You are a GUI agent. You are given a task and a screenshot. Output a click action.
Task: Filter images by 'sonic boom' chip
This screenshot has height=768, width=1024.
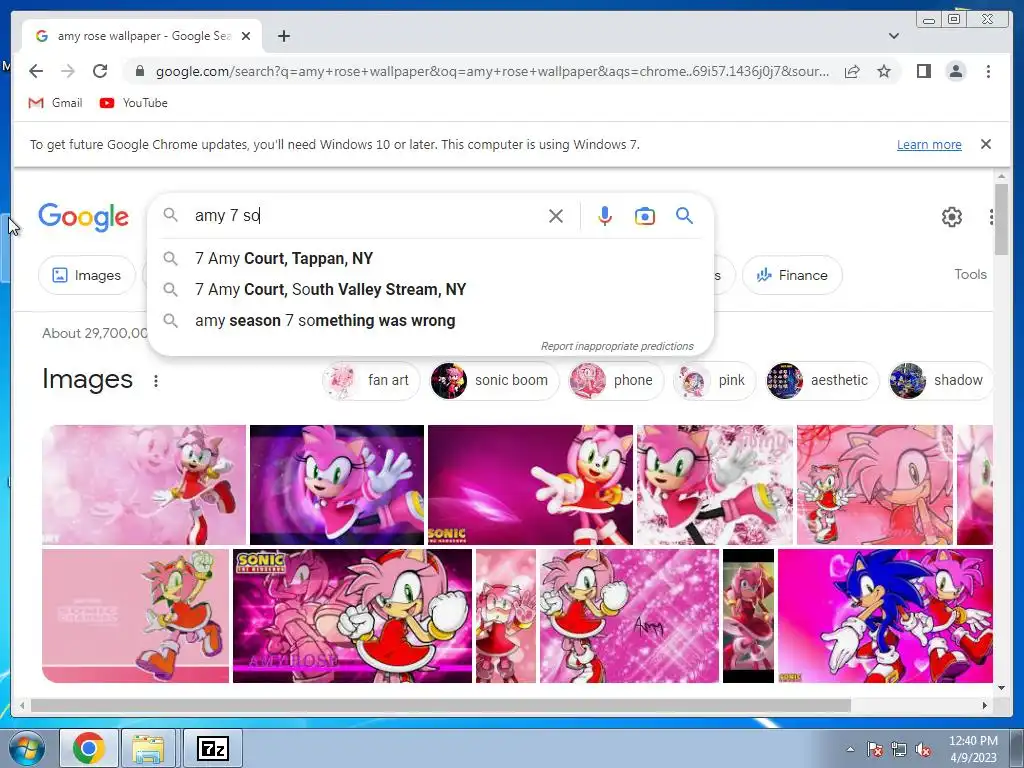[494, 380]
